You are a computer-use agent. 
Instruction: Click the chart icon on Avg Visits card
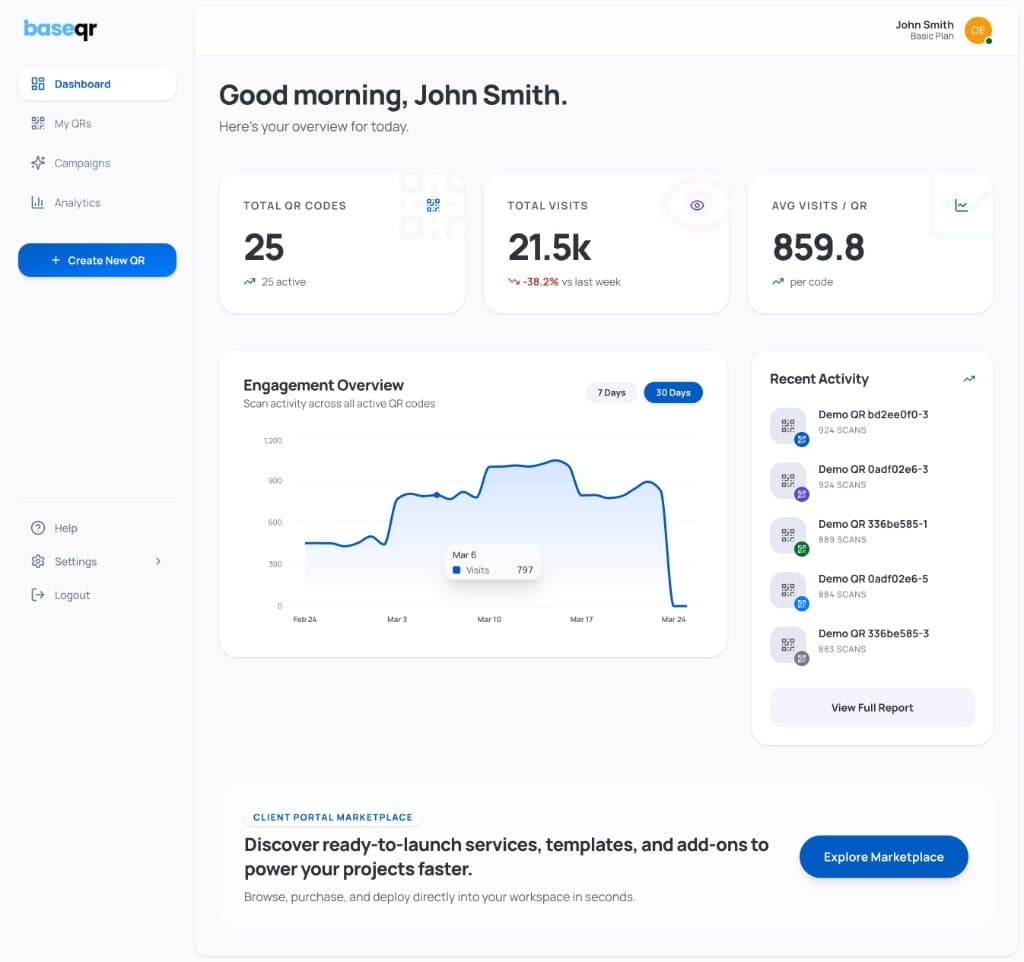click(961, 204)
